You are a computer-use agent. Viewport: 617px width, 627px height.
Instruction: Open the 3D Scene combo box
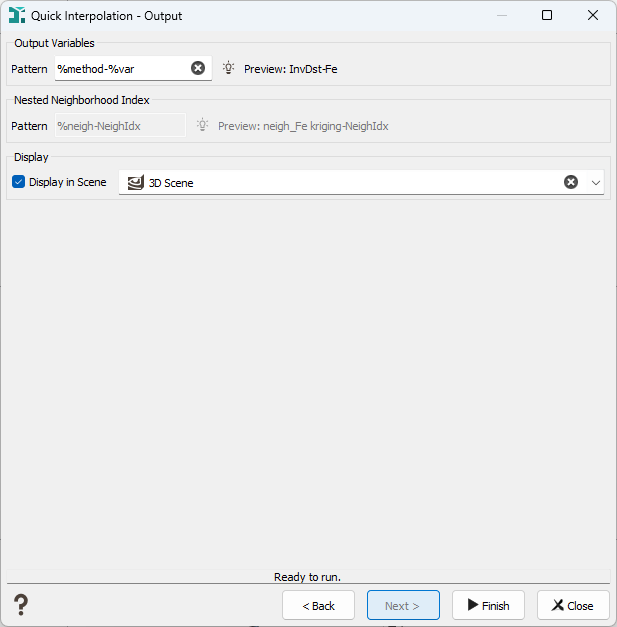[x=361, y=183]
